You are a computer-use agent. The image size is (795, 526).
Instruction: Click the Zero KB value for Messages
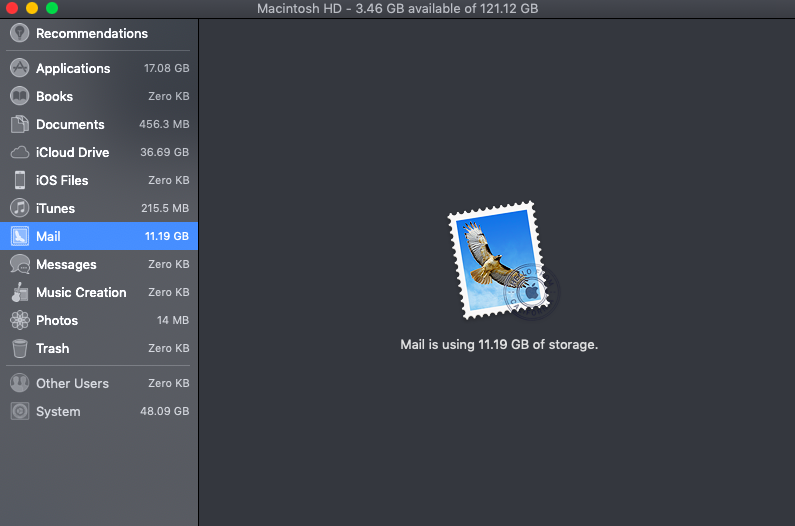169,264
